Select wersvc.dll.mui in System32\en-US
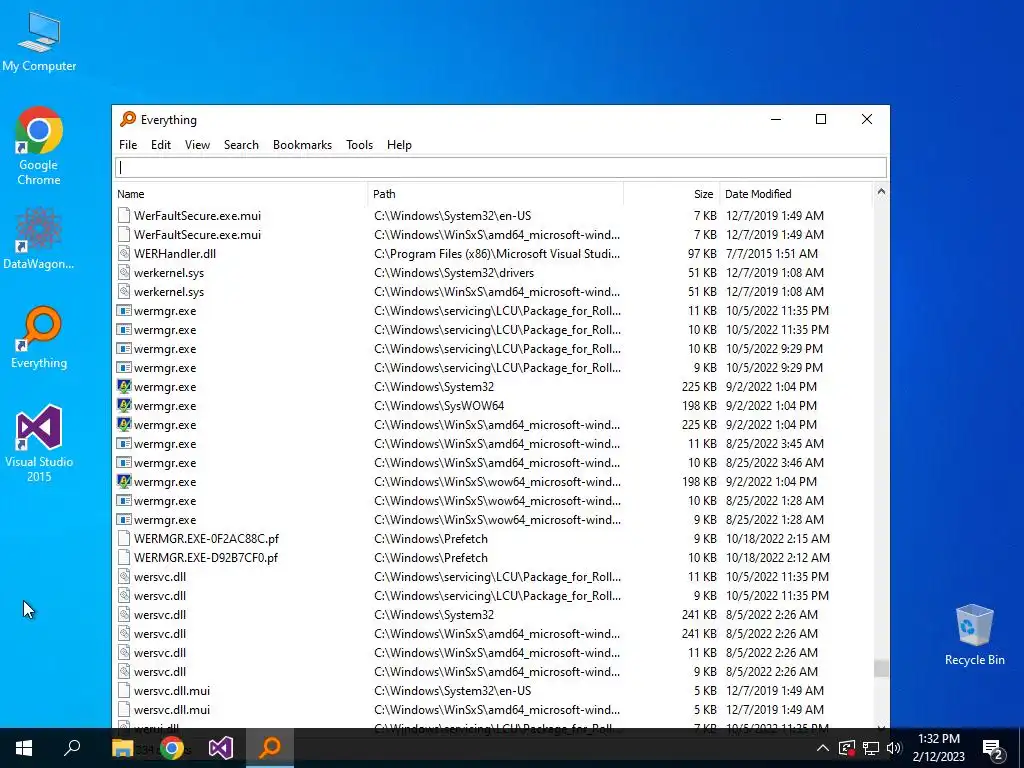 [x=493, y=690]
